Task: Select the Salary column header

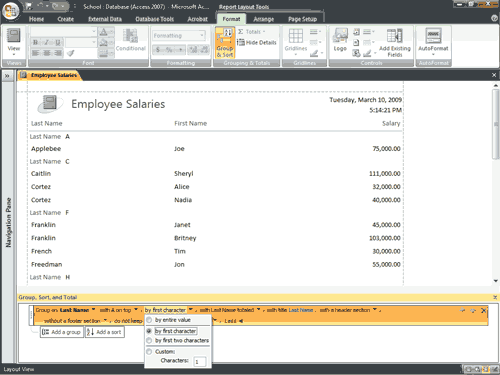Action: click(x=391, y=123)
